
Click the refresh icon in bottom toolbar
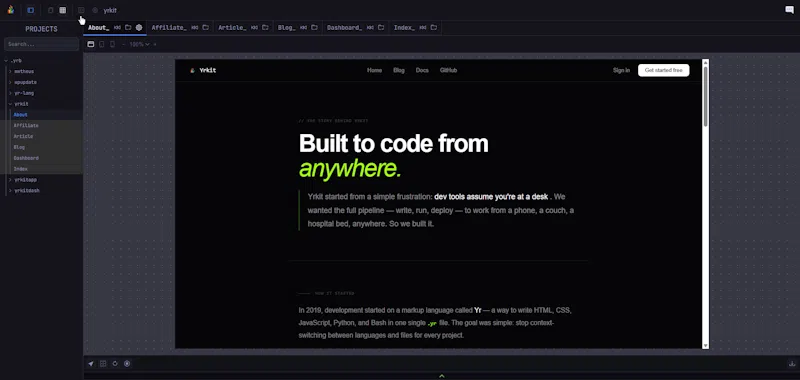click(115, 364)
